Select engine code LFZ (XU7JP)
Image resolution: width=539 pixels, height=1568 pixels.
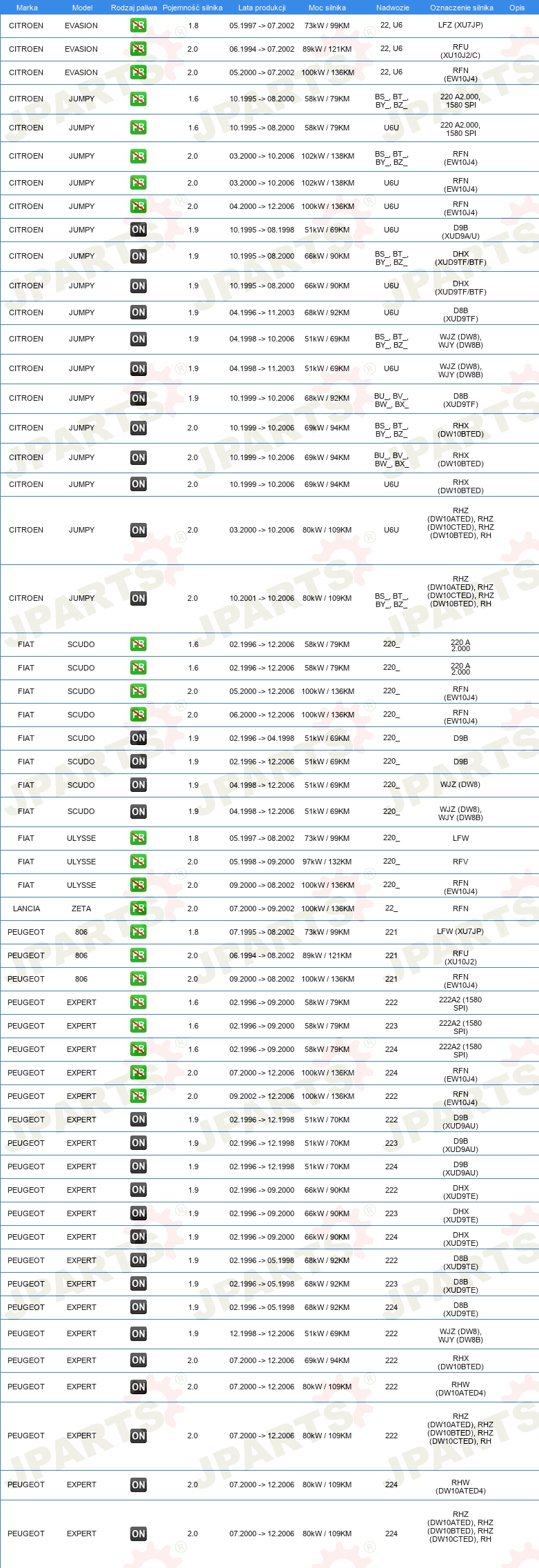tap(460, 25)
